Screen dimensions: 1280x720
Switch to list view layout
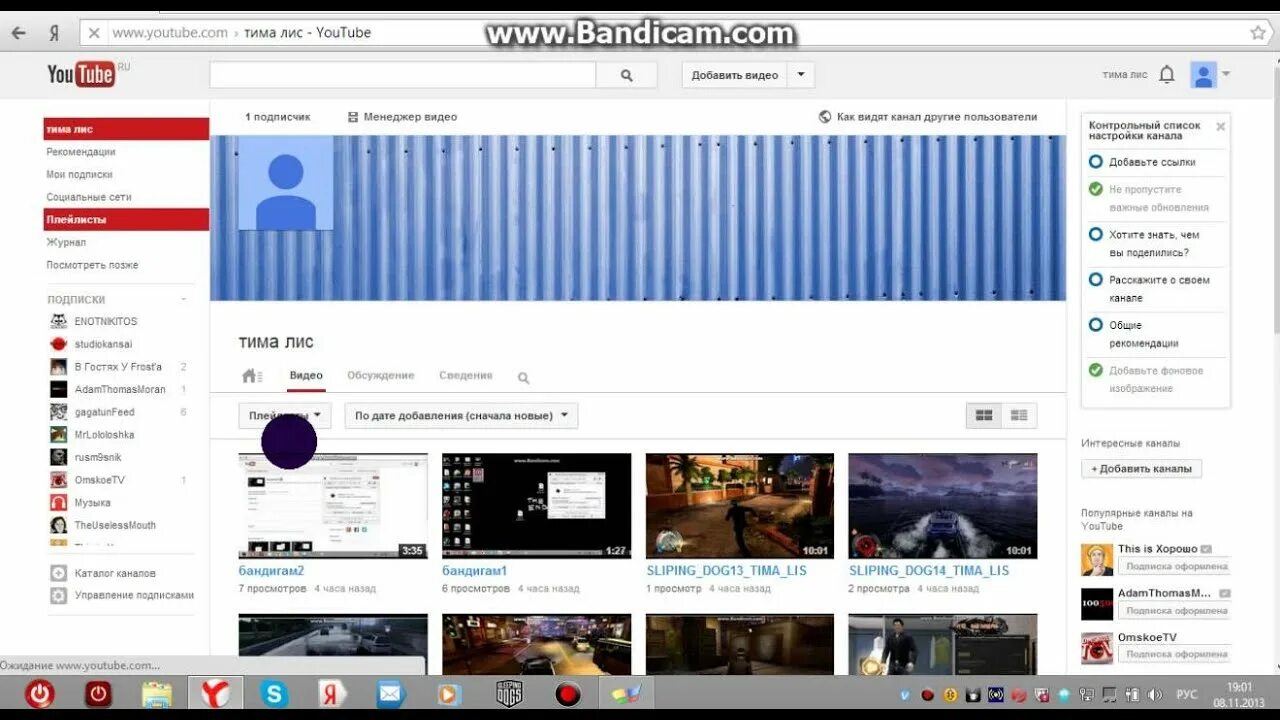(1019, 416)
